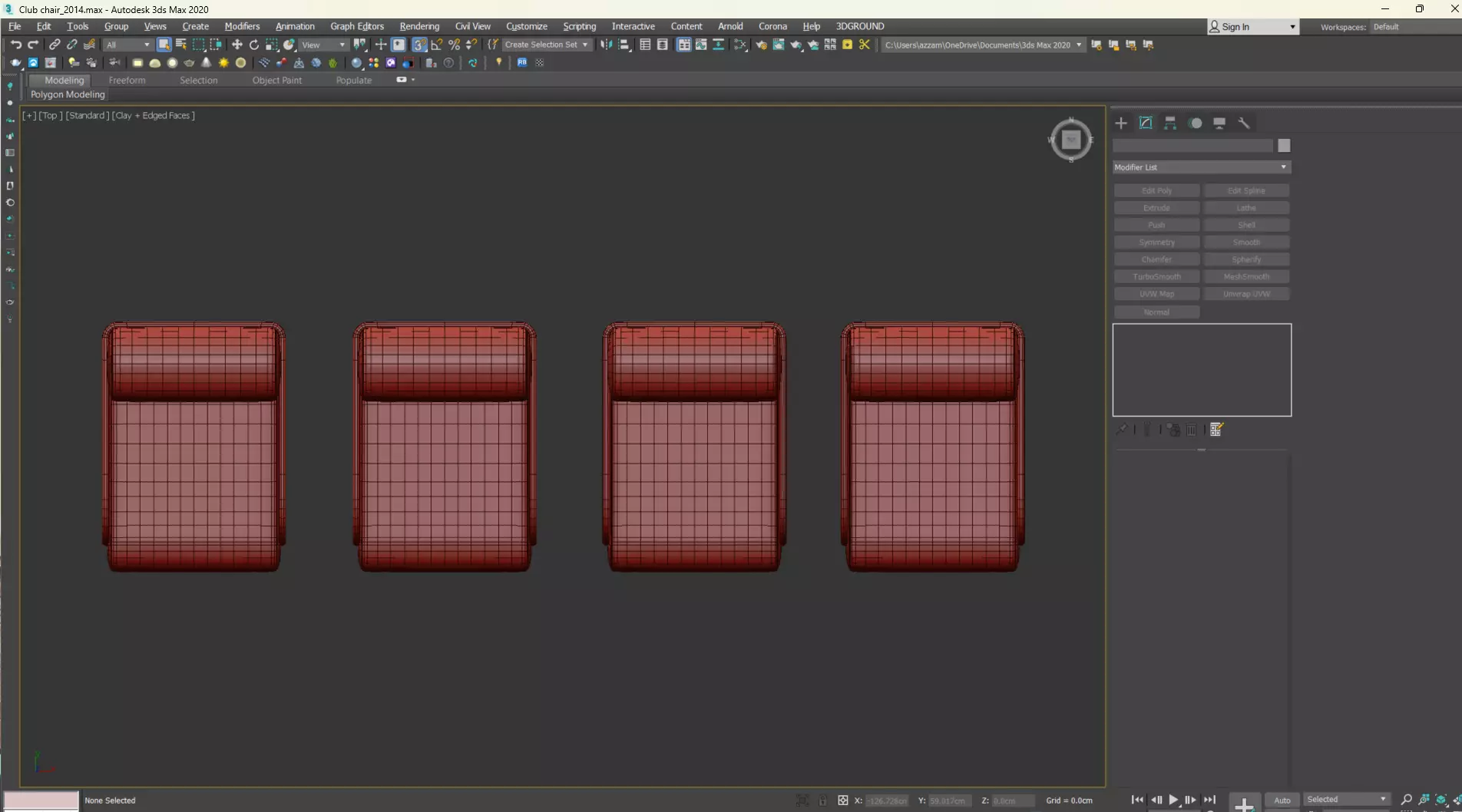Viewport: 1462px width, 812px height.
Task: Open the Modifiers menu
Action: pyautogui.click(x=242, y=26)
